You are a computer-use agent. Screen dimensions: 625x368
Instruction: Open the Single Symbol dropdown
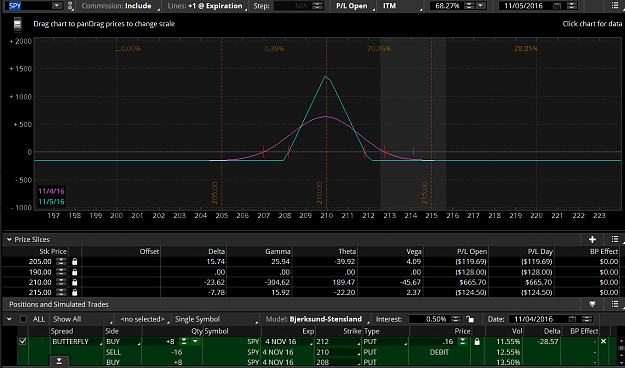[215, 319]
